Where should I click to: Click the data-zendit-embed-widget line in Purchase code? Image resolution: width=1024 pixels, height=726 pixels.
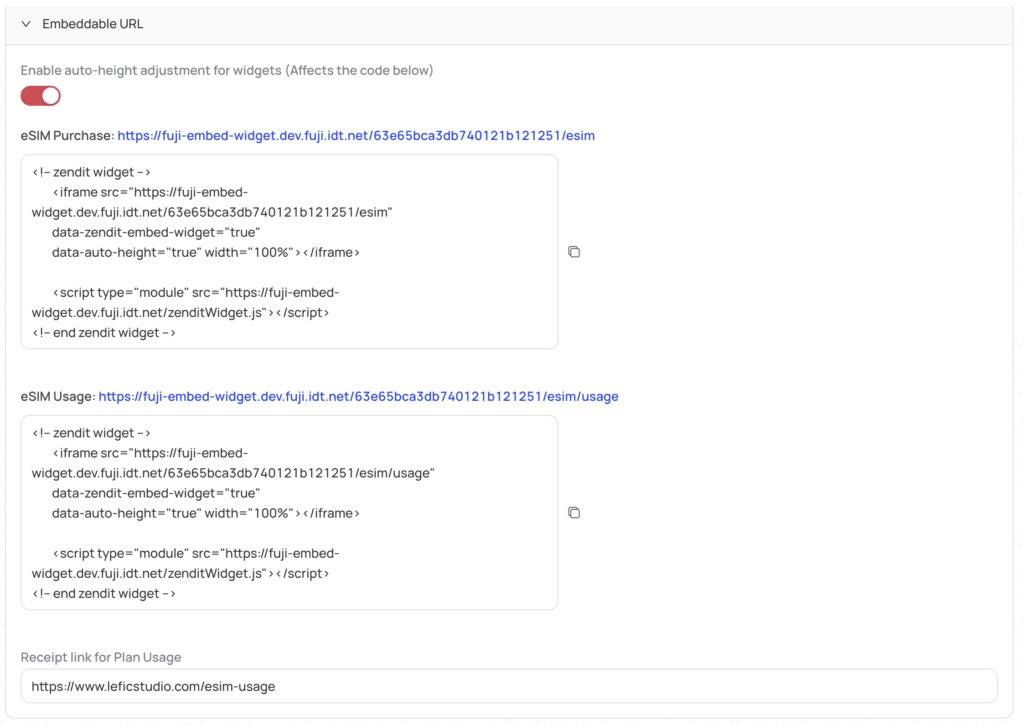pos(156,232)
